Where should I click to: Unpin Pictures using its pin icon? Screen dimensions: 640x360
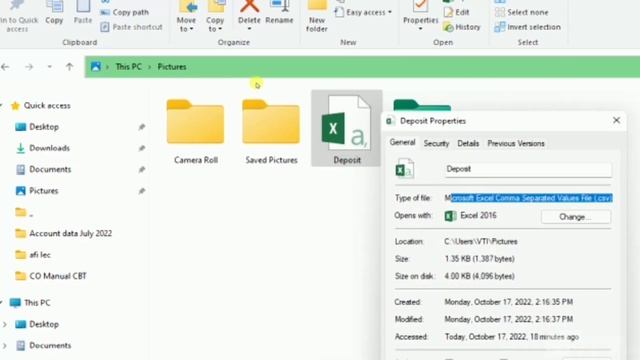pyautogui.click(x=142, y=191)
